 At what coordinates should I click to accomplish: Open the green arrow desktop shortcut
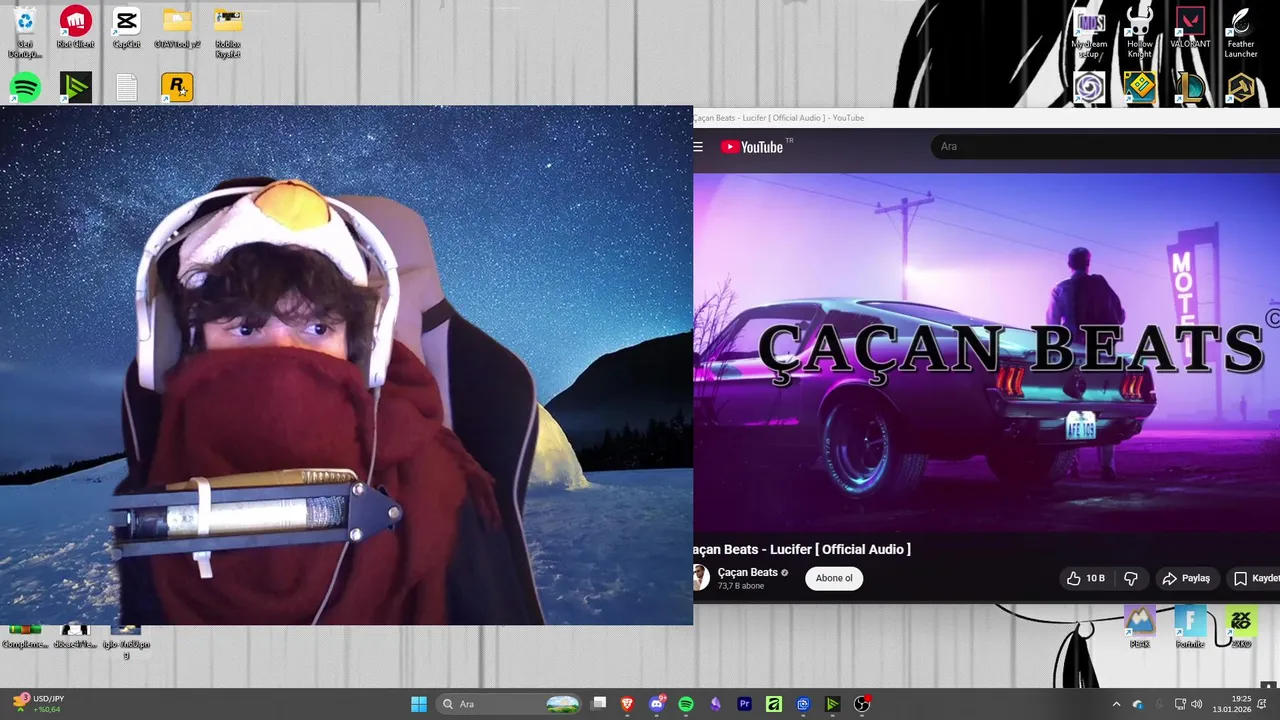click(x=75, y=88)
